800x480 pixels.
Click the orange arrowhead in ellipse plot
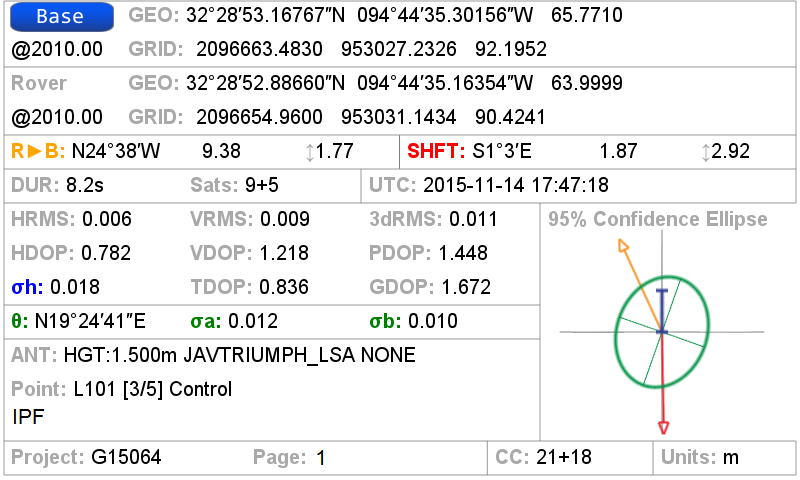click(624, 246)
